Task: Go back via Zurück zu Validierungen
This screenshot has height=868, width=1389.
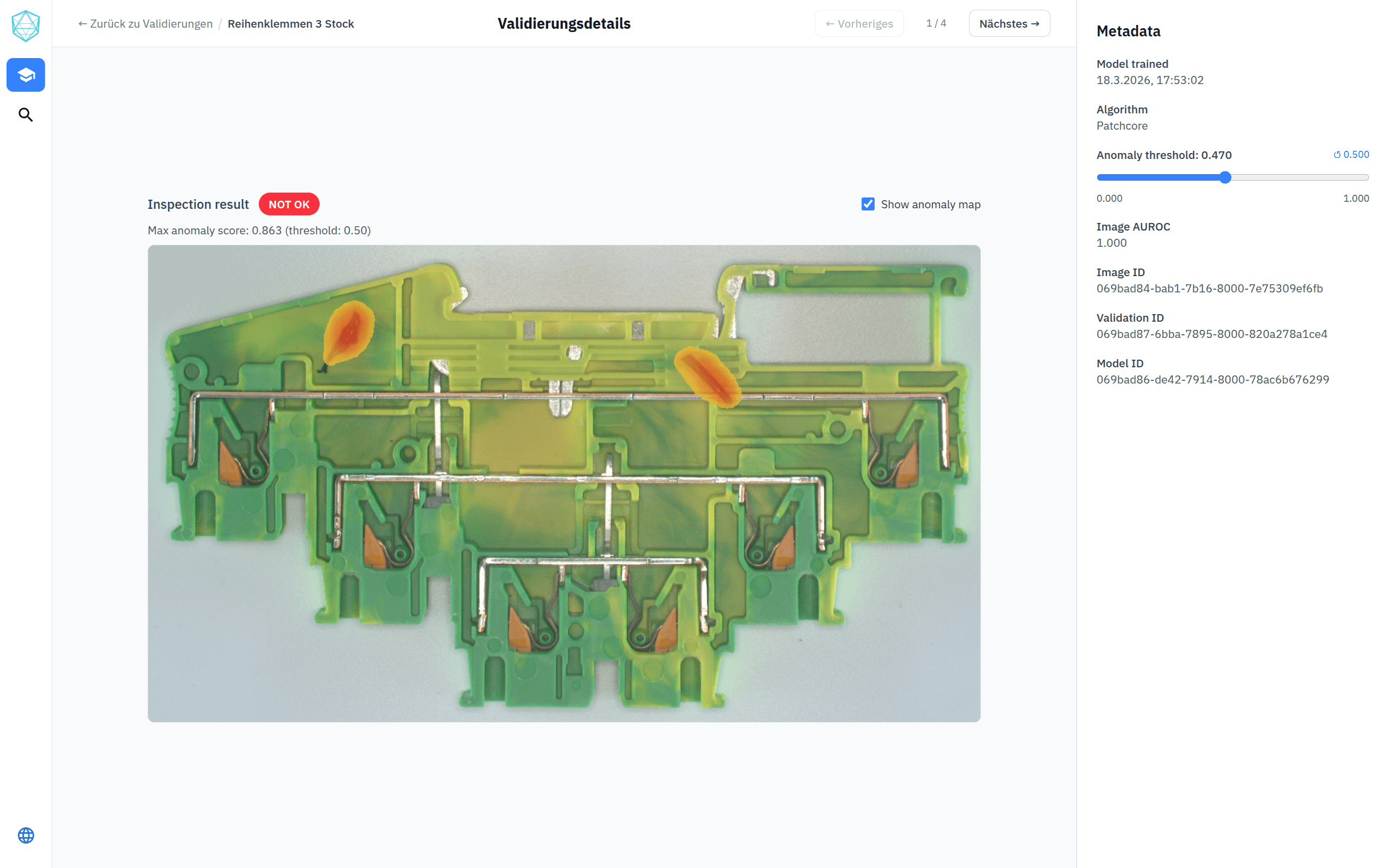Action: (x=146, y=23)
